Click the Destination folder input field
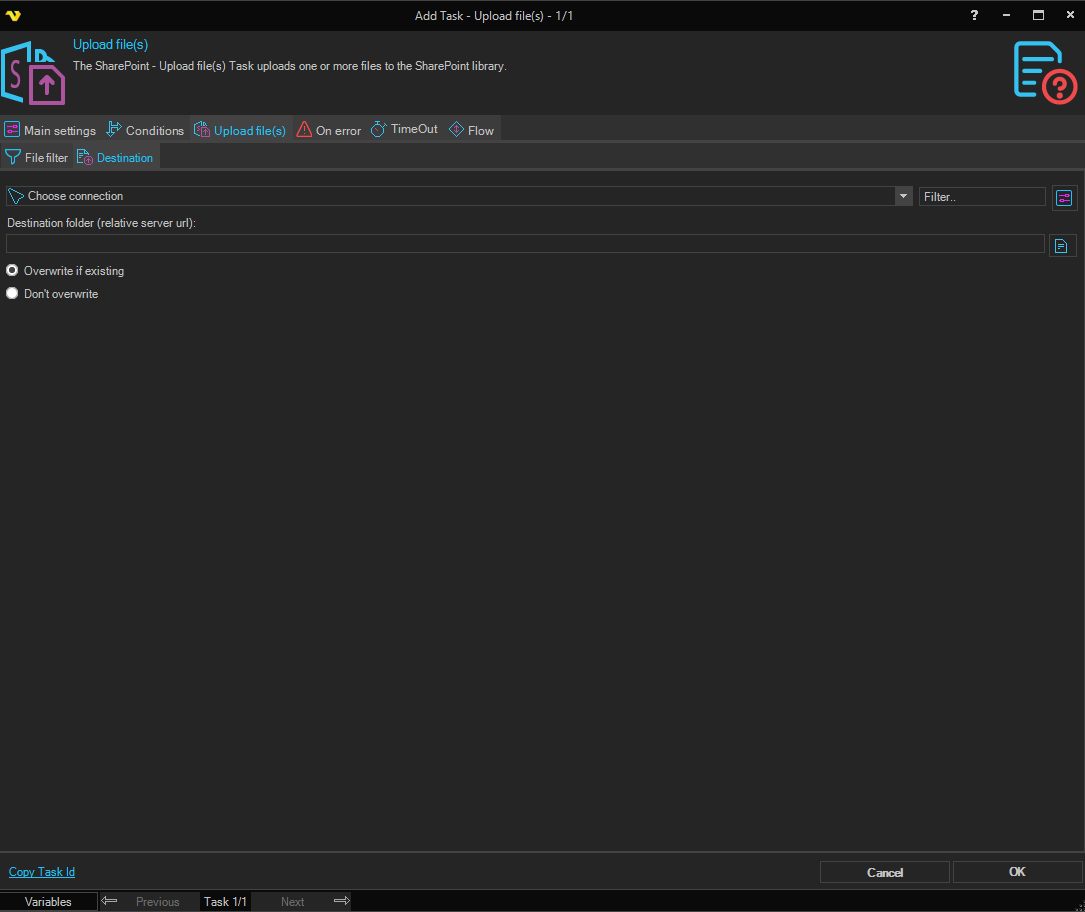 [x=525, y=244]
